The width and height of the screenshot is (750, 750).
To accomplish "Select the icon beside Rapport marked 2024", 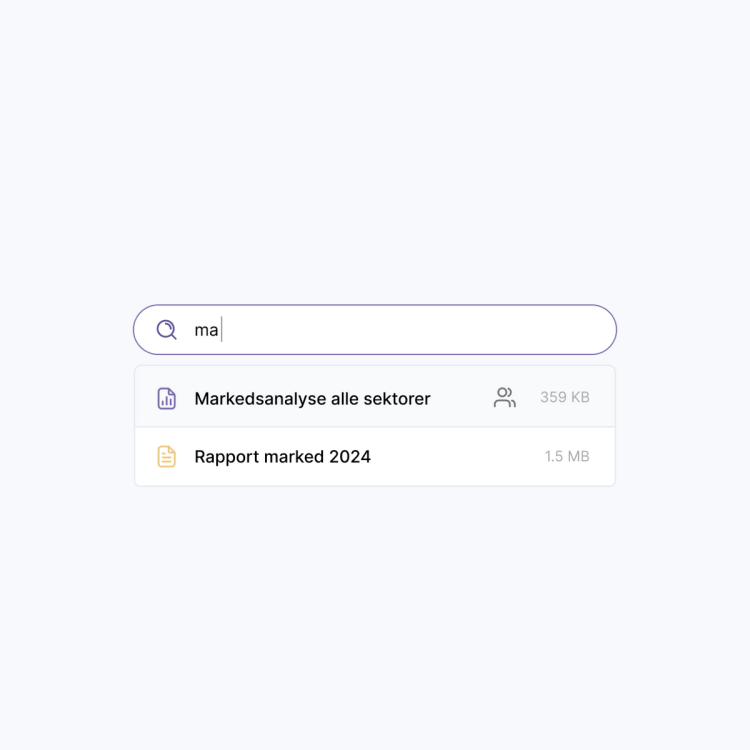I will coord(167,457).
